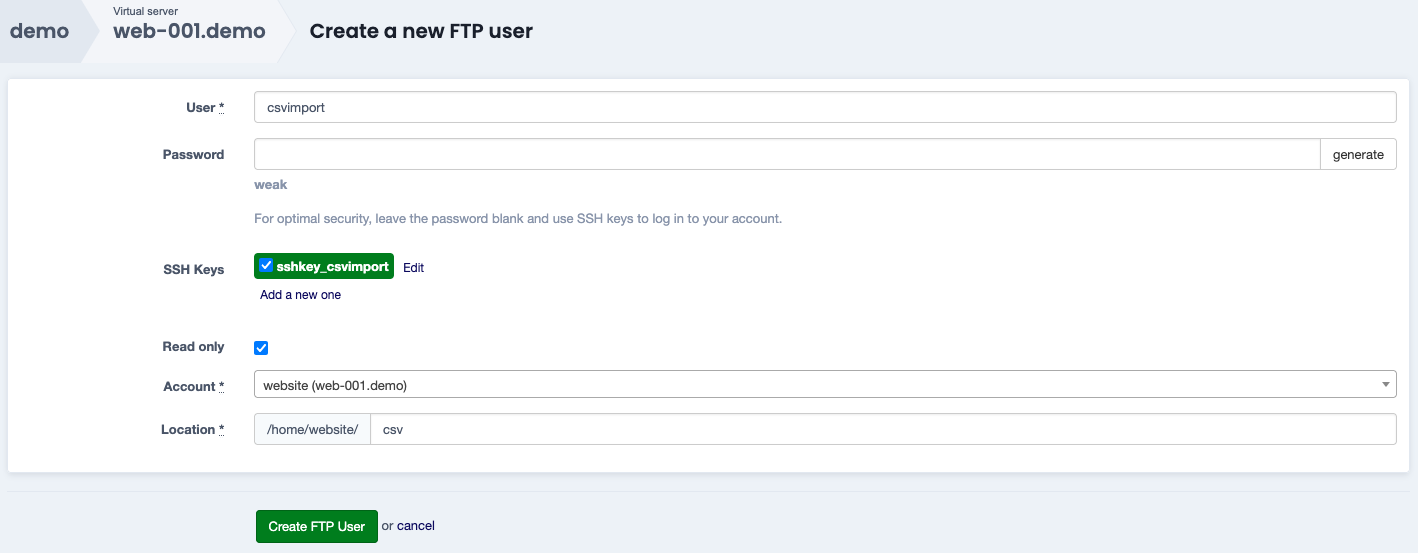1418x553 pixels.
Task: Select "Add a new one" SSH key link
Action: click(x=300, y=295)
